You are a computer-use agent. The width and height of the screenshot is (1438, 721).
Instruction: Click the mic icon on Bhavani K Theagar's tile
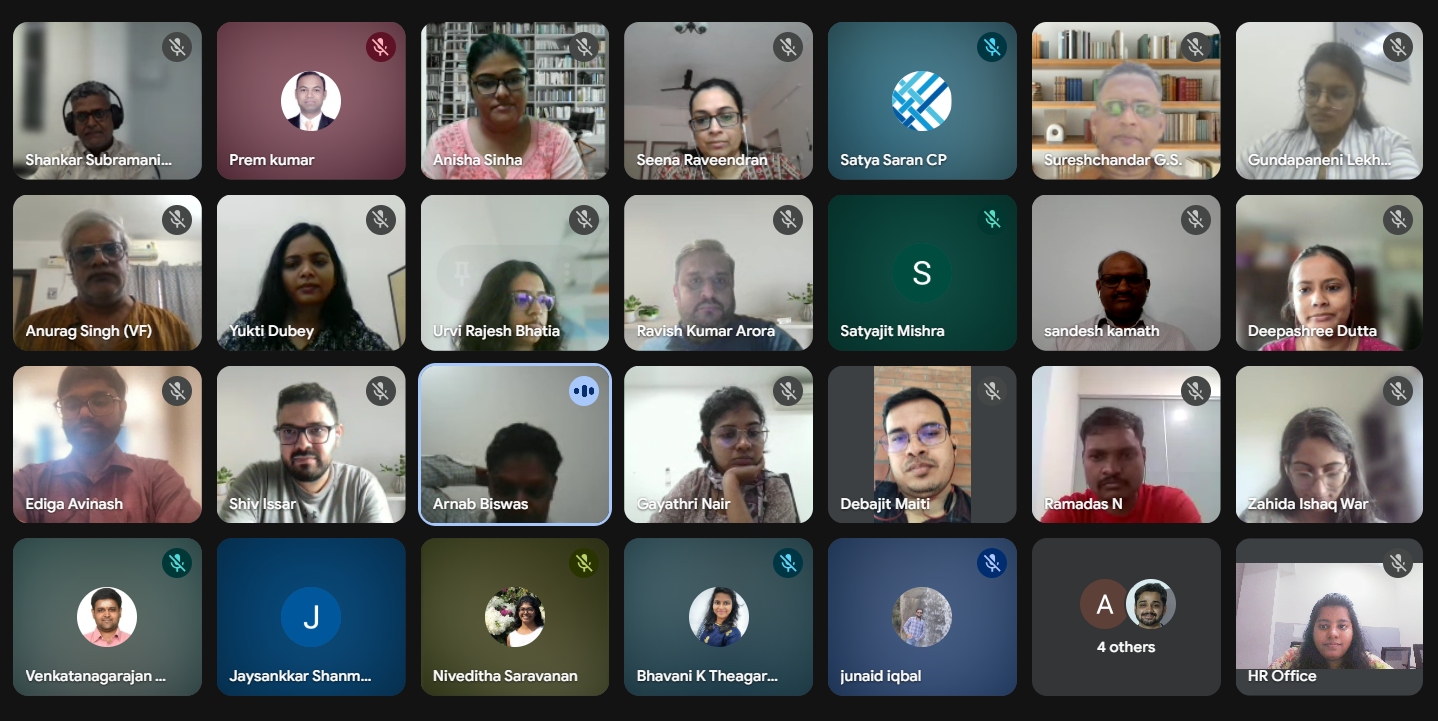pyautogui.click(x=787, y=564)
